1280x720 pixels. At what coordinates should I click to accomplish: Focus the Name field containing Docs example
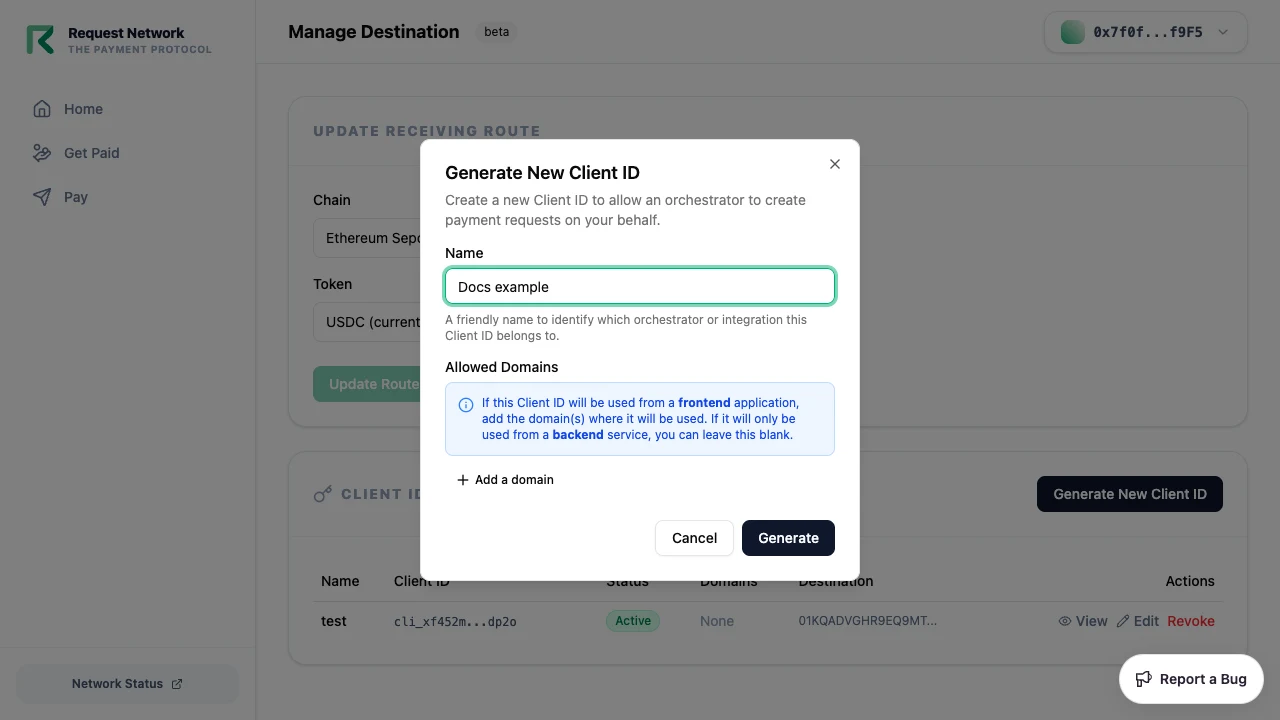(640, 286)
